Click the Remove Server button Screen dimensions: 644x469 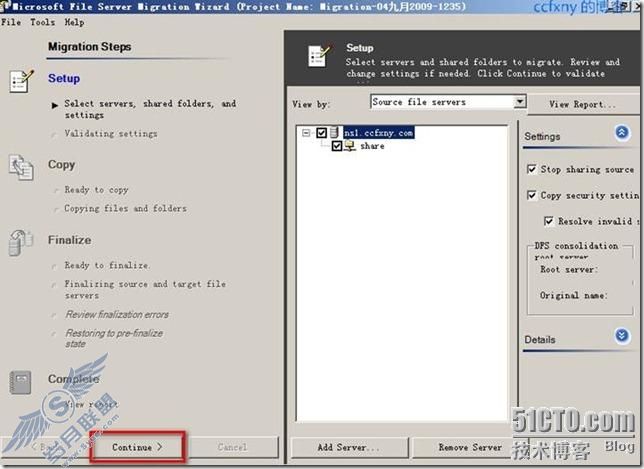coord(470,447)
